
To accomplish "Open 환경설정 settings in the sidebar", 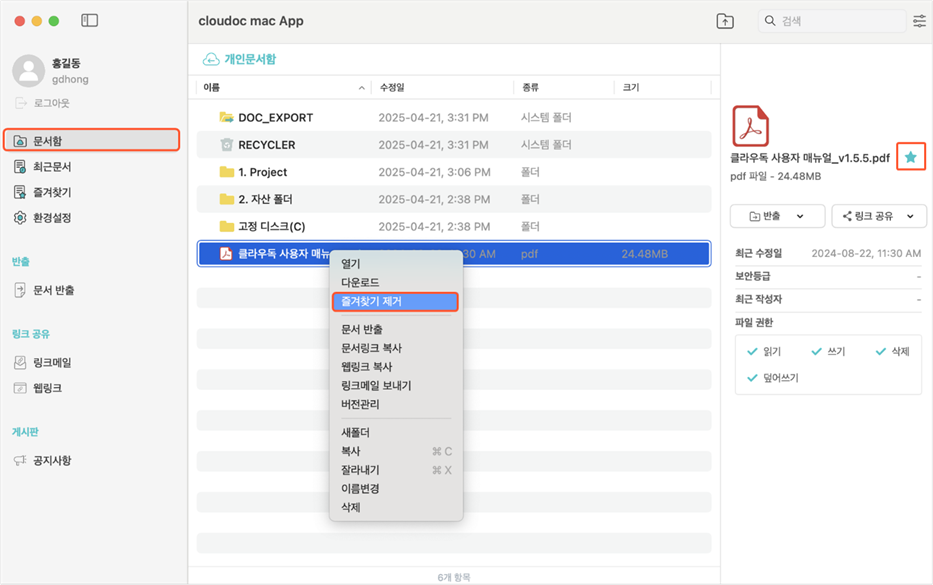I will tap(52, 217).
